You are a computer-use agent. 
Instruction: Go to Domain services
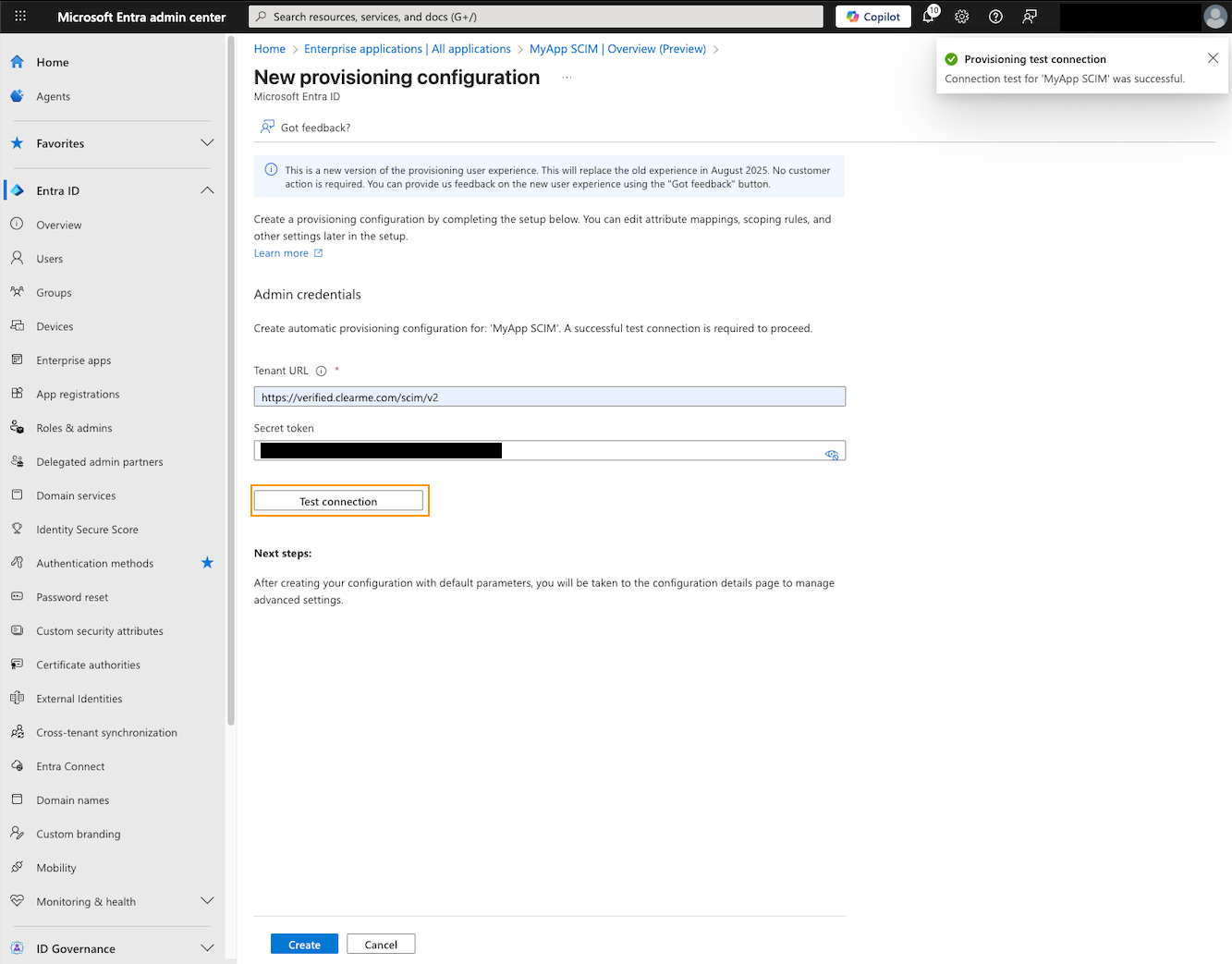[76, 495]
